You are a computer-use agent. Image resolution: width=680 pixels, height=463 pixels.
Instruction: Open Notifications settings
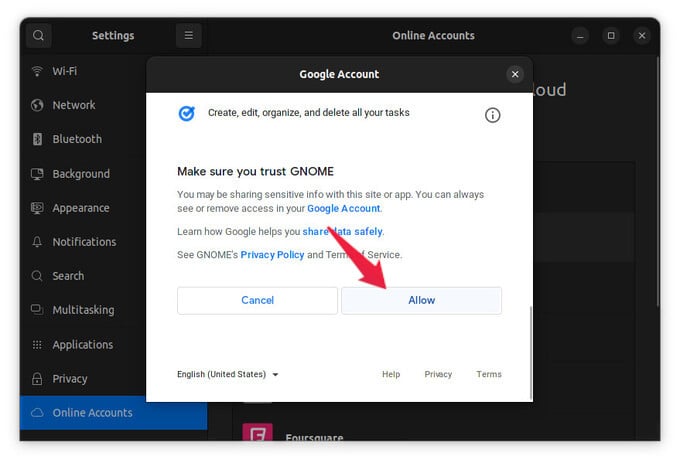[x=82, y=242]
